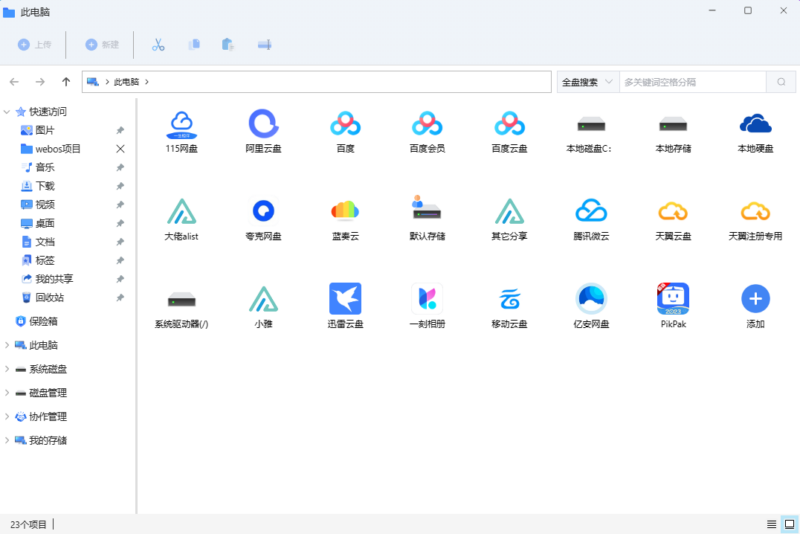
Task: Select the 迅雷云盘 icon
Action: pyautogui.click(x=345, y=299)
